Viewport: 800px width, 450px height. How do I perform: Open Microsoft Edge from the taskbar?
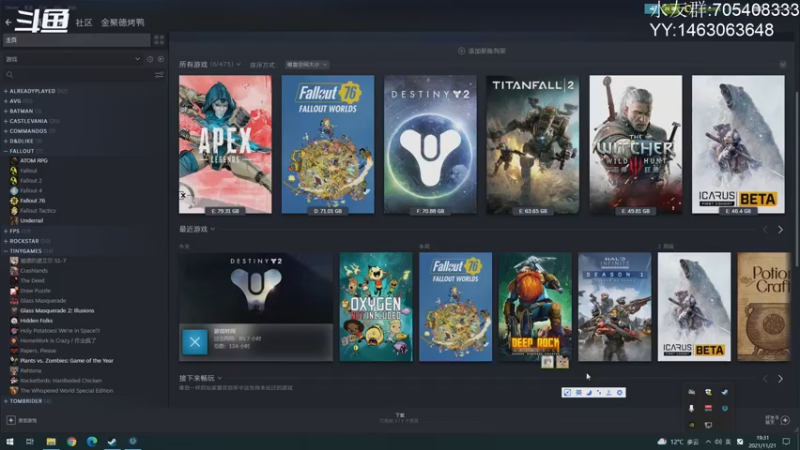92,441
